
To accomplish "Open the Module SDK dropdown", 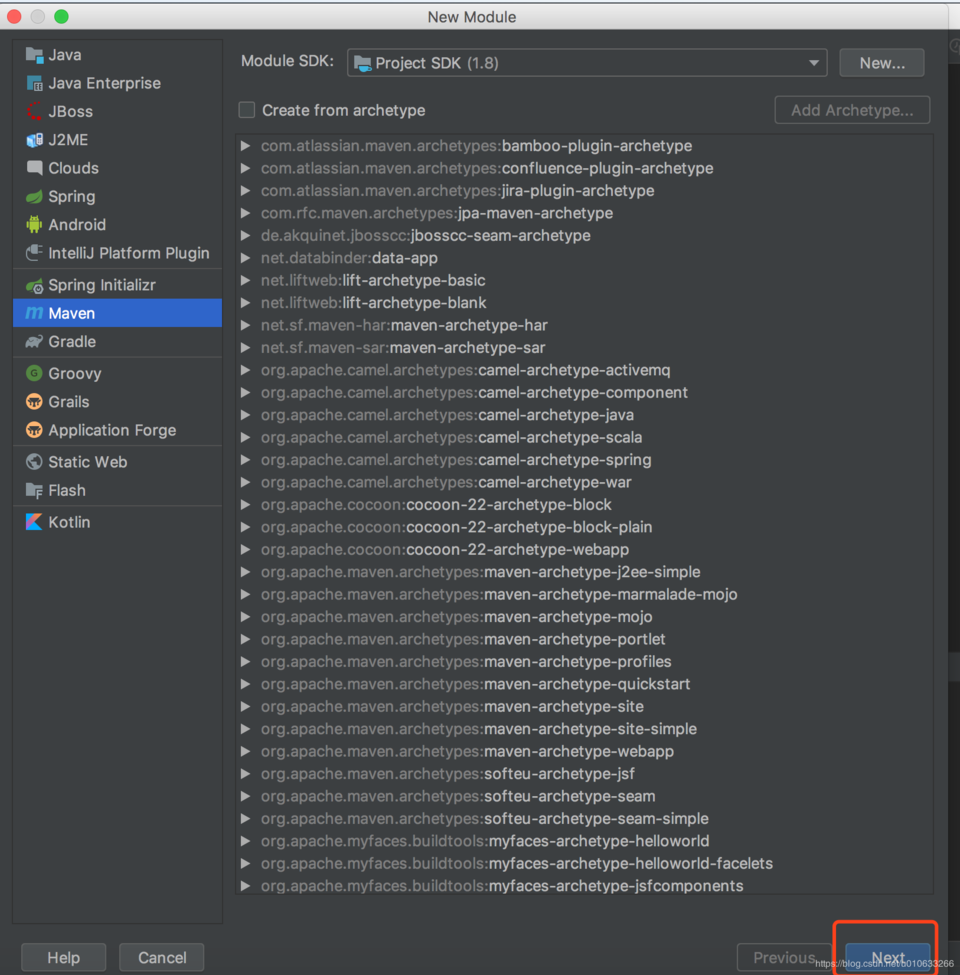I will pos(585,61).
